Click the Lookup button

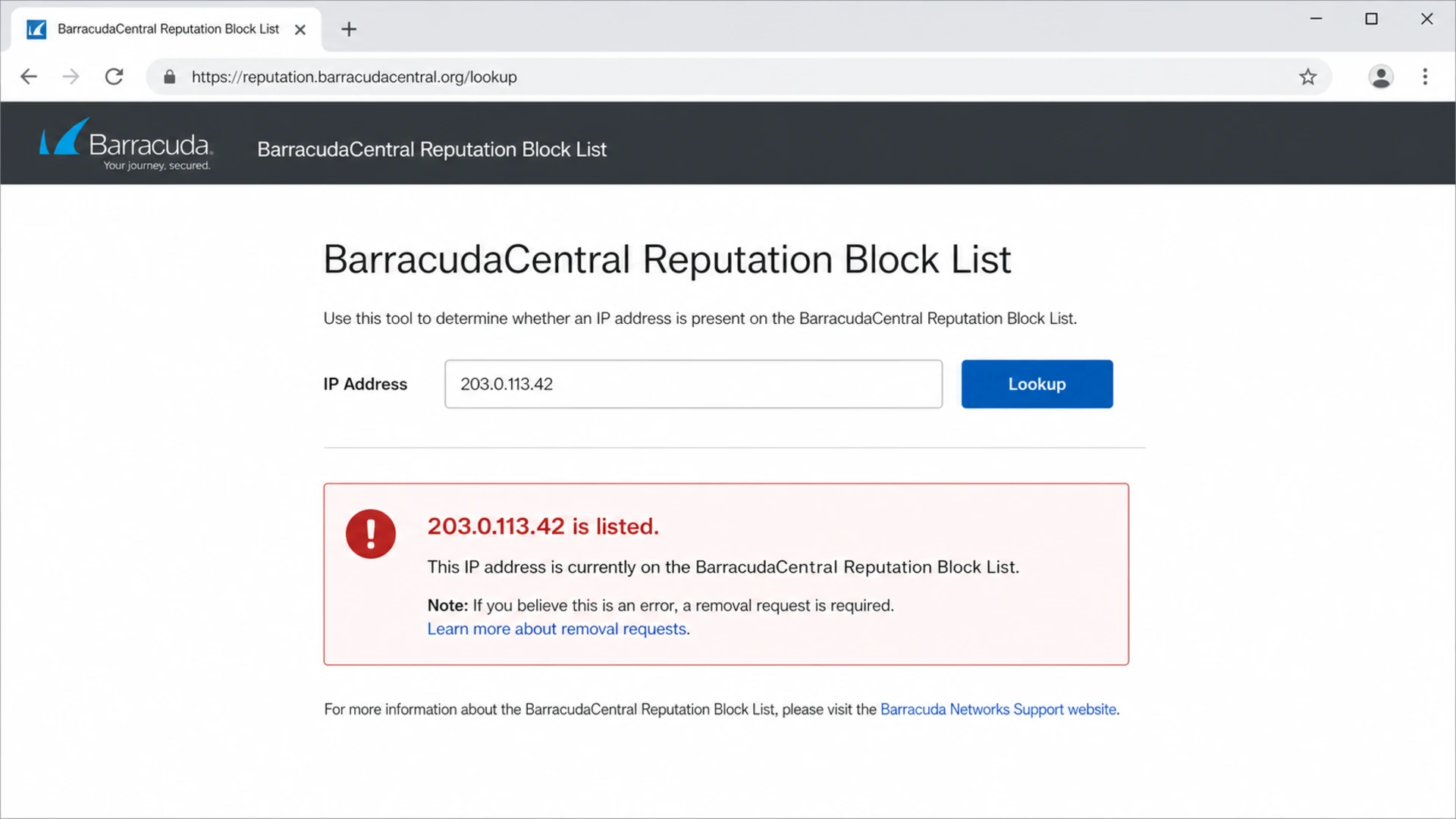pos(1037,384)
